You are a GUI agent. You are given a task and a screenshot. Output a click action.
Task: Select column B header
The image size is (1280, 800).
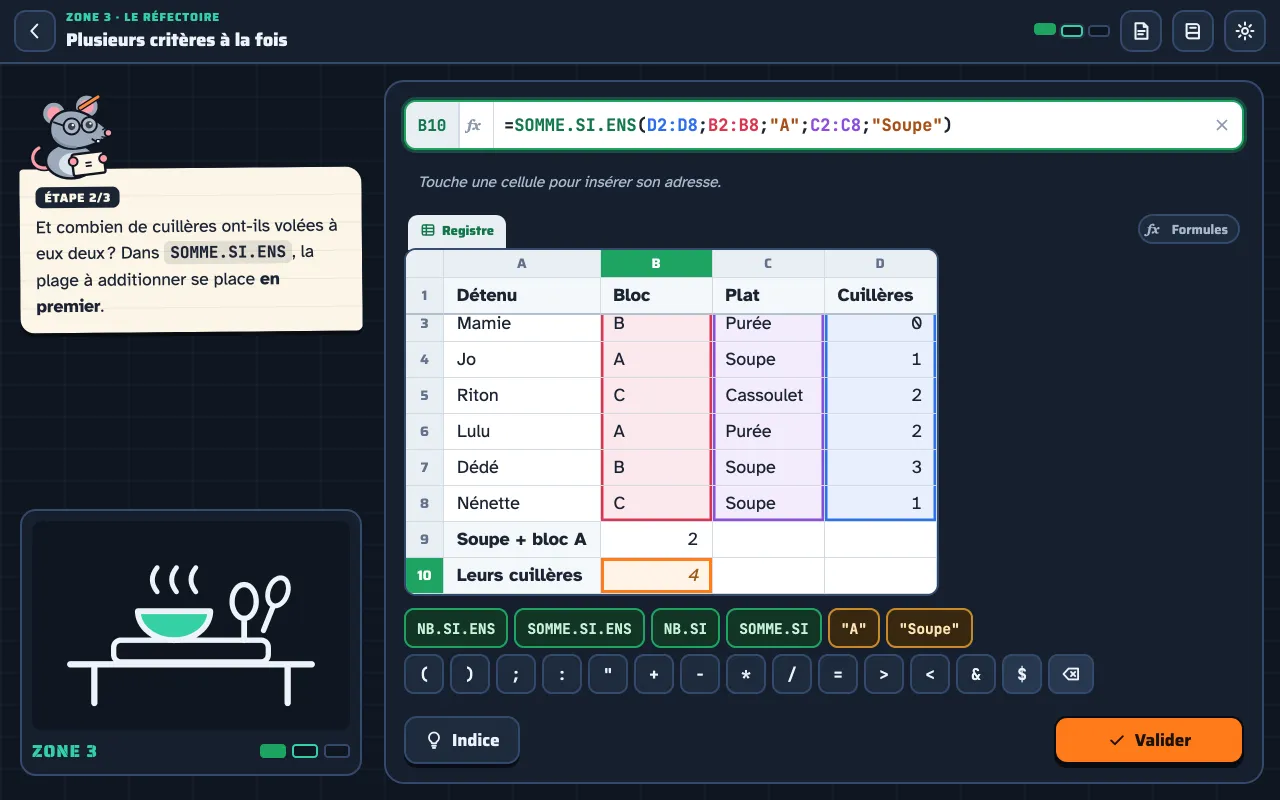click(656, 264)
